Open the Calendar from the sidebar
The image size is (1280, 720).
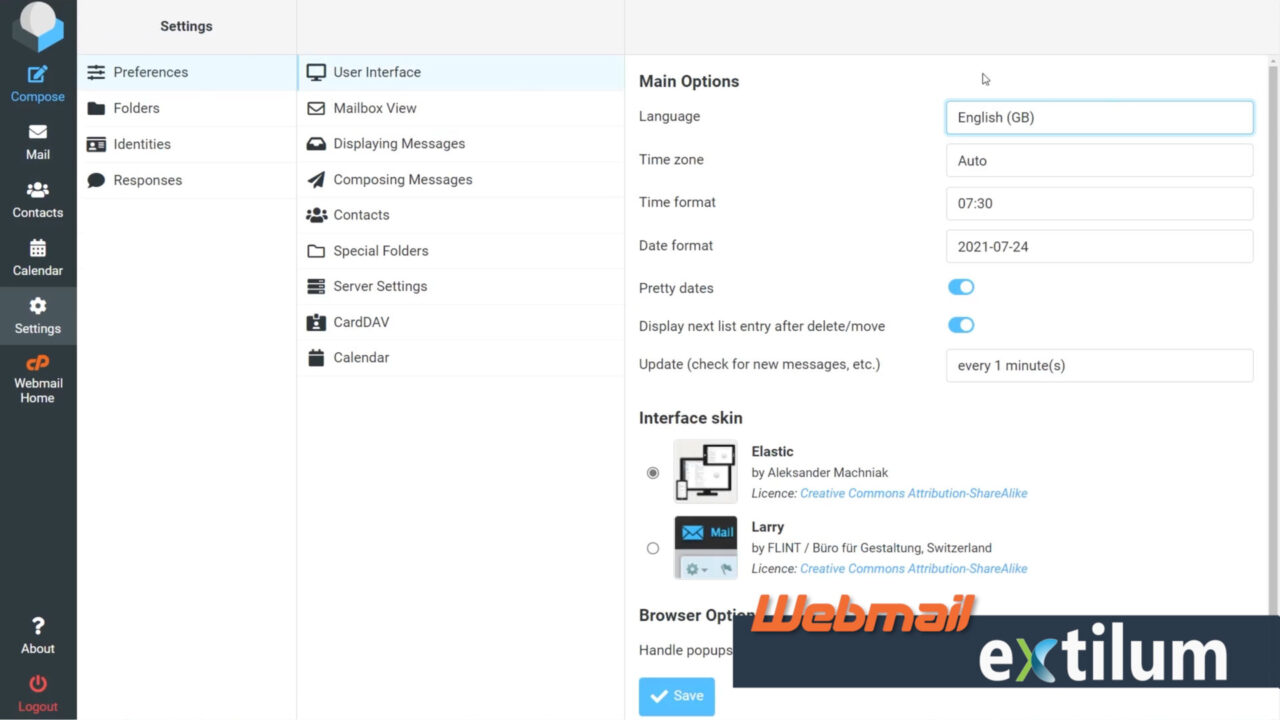[x=37, y=256]
